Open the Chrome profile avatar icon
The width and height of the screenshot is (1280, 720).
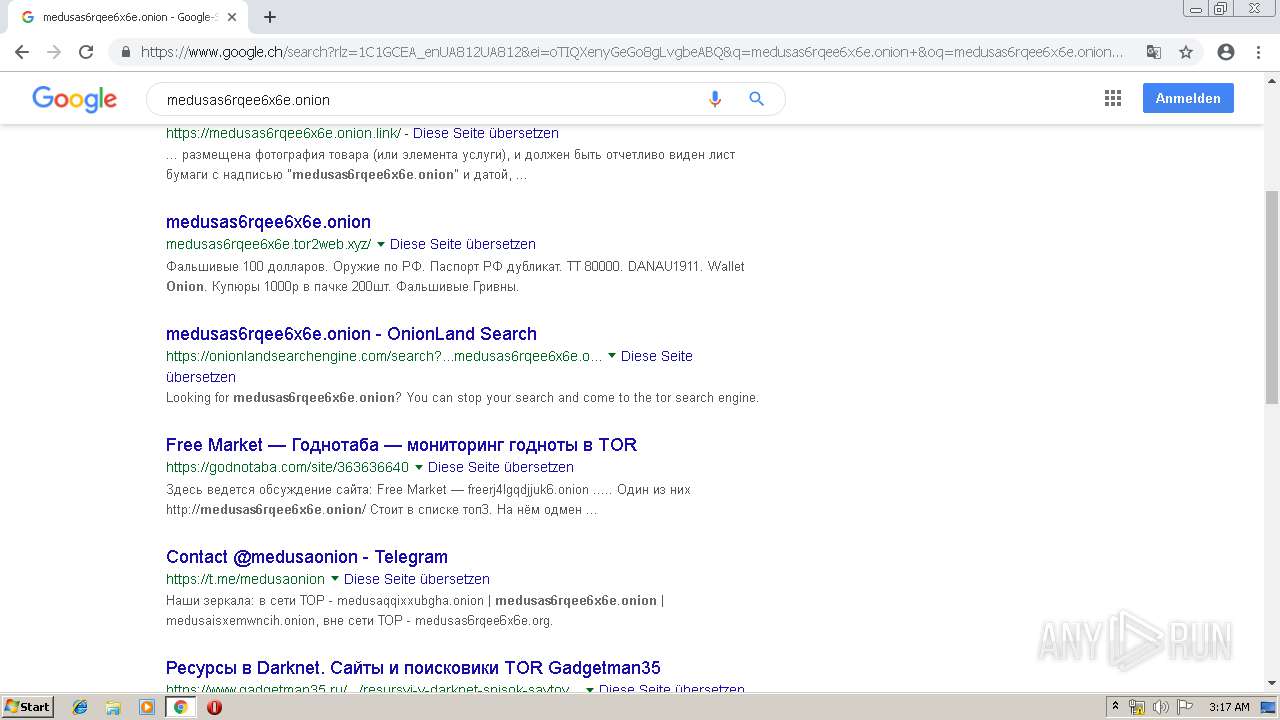coord(1226,52)
